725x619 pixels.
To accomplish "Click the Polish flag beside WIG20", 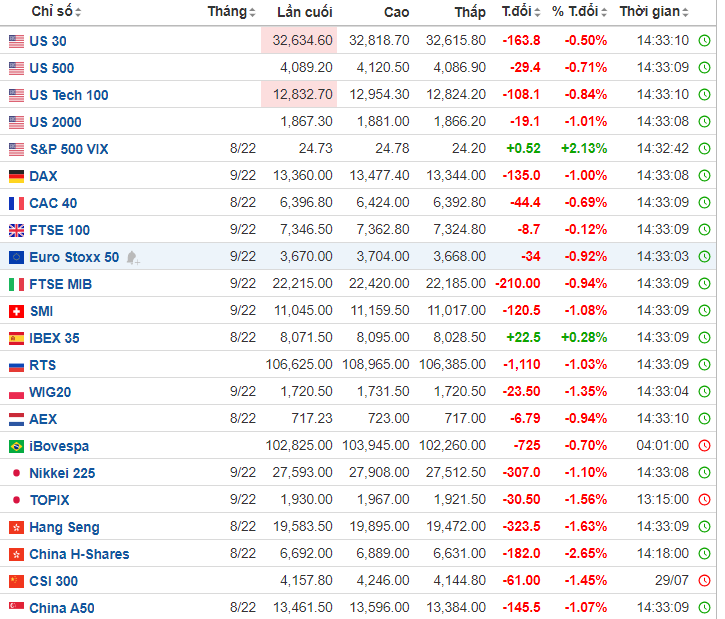I will pyautogui.click(x=16, y=394).
